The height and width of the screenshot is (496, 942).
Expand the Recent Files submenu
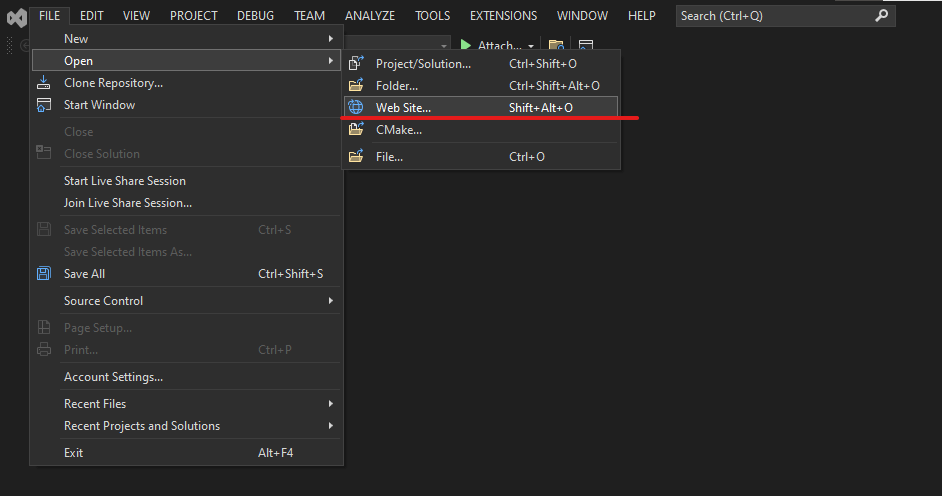pos(186,404)
